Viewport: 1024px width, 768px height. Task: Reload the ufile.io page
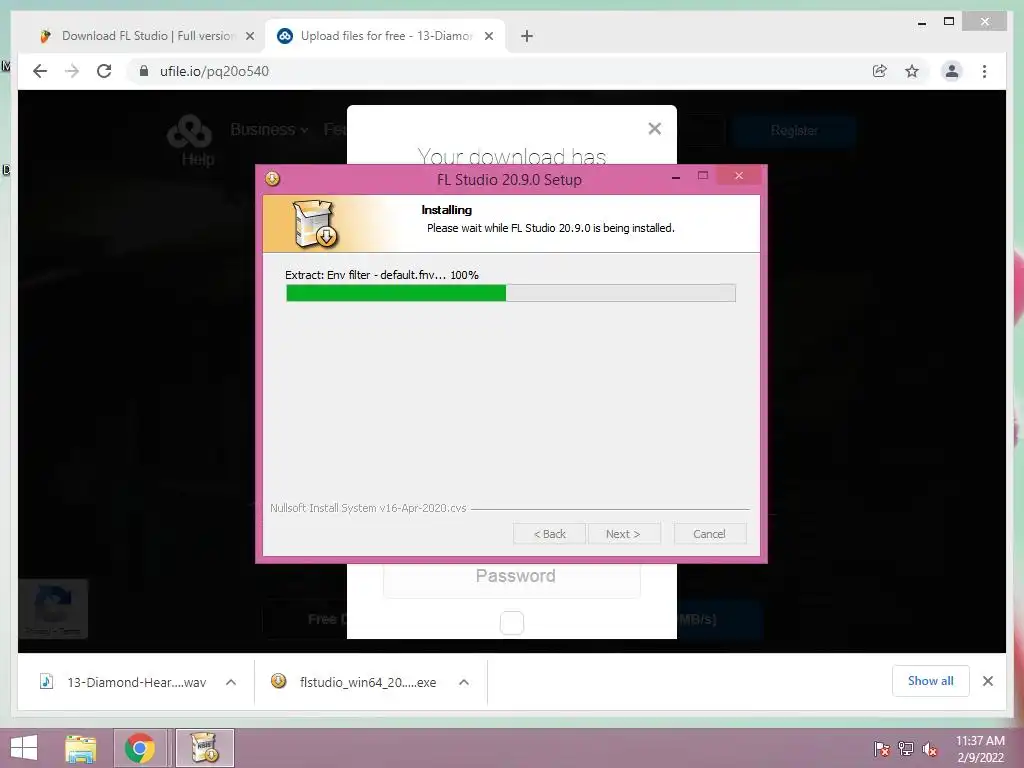104,71
